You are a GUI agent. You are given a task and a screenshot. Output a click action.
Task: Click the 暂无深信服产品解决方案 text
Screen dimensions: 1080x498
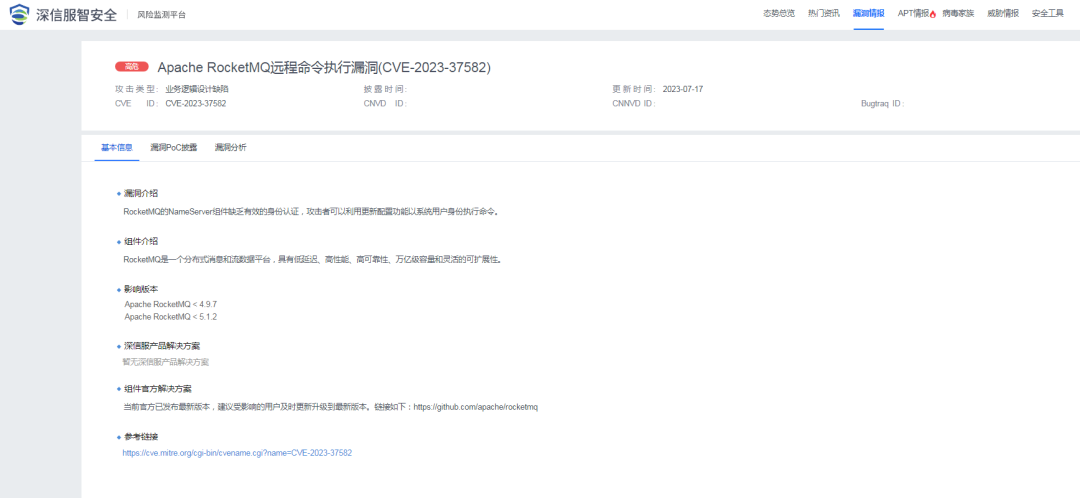tap(166, 362)
